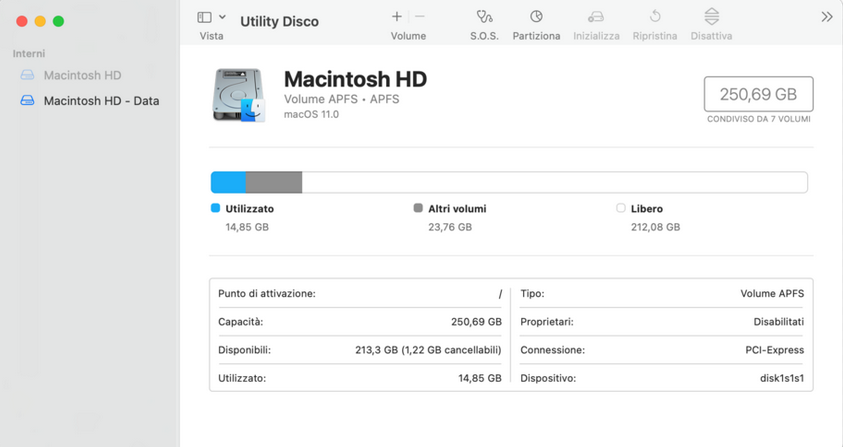Remove volume using the minus icon
This screenshot has height=447, width=843.
click(x=420, y=17)
